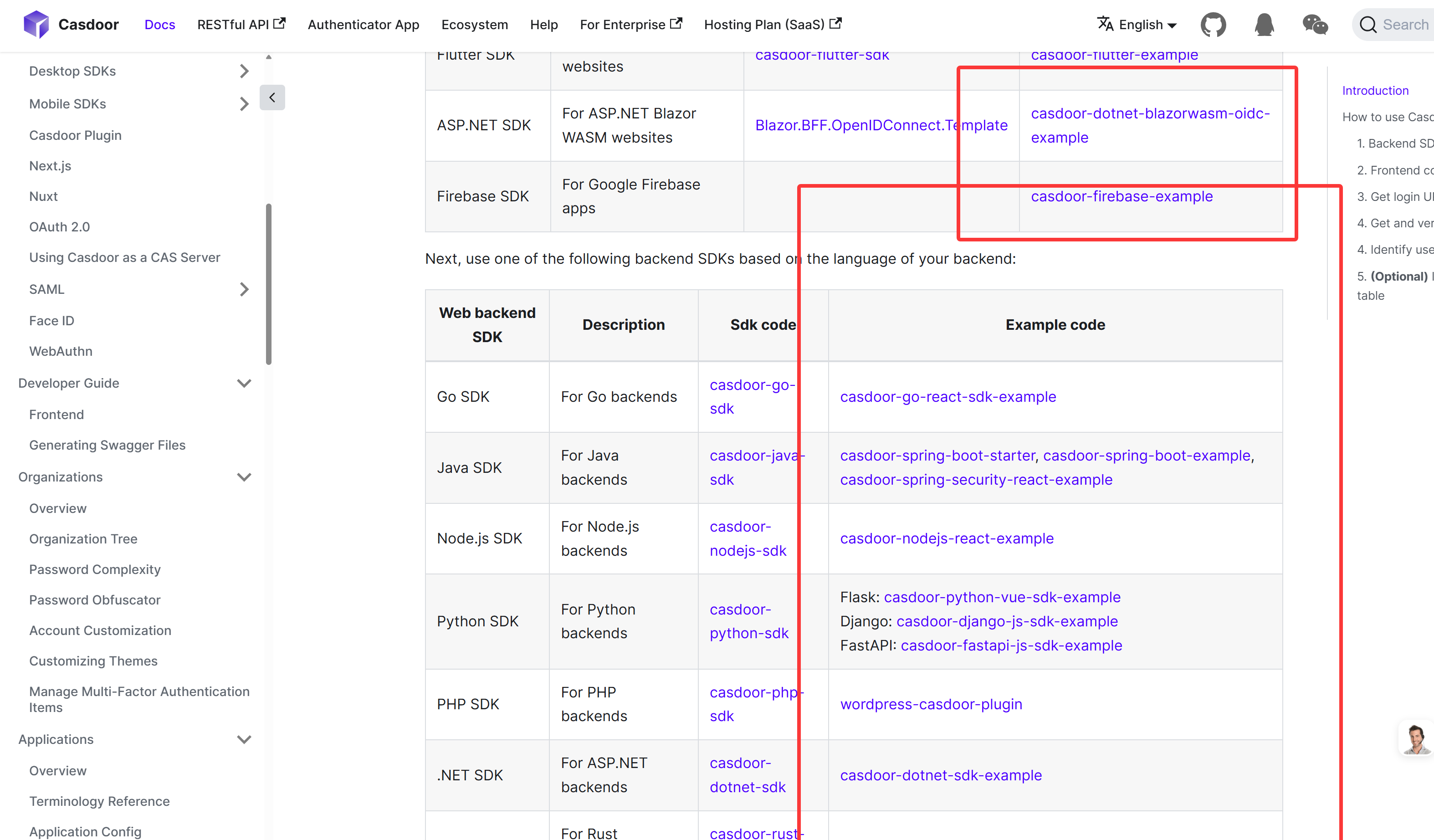Open the support agent chat avatar
Image resolution: width=1434 pixels, height=840 pixels.
(1416, 739)
